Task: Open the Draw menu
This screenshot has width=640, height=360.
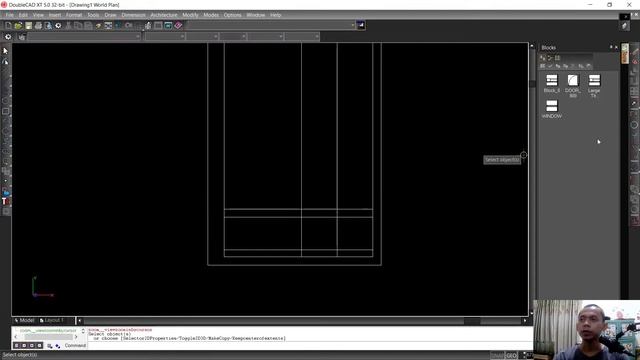Action: click(x=110, y=15)
